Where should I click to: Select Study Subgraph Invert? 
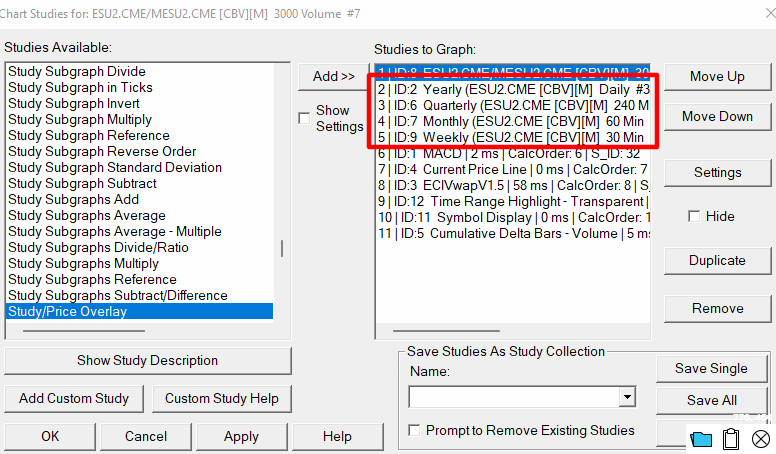pyautogui.click(x=140, y=103)
